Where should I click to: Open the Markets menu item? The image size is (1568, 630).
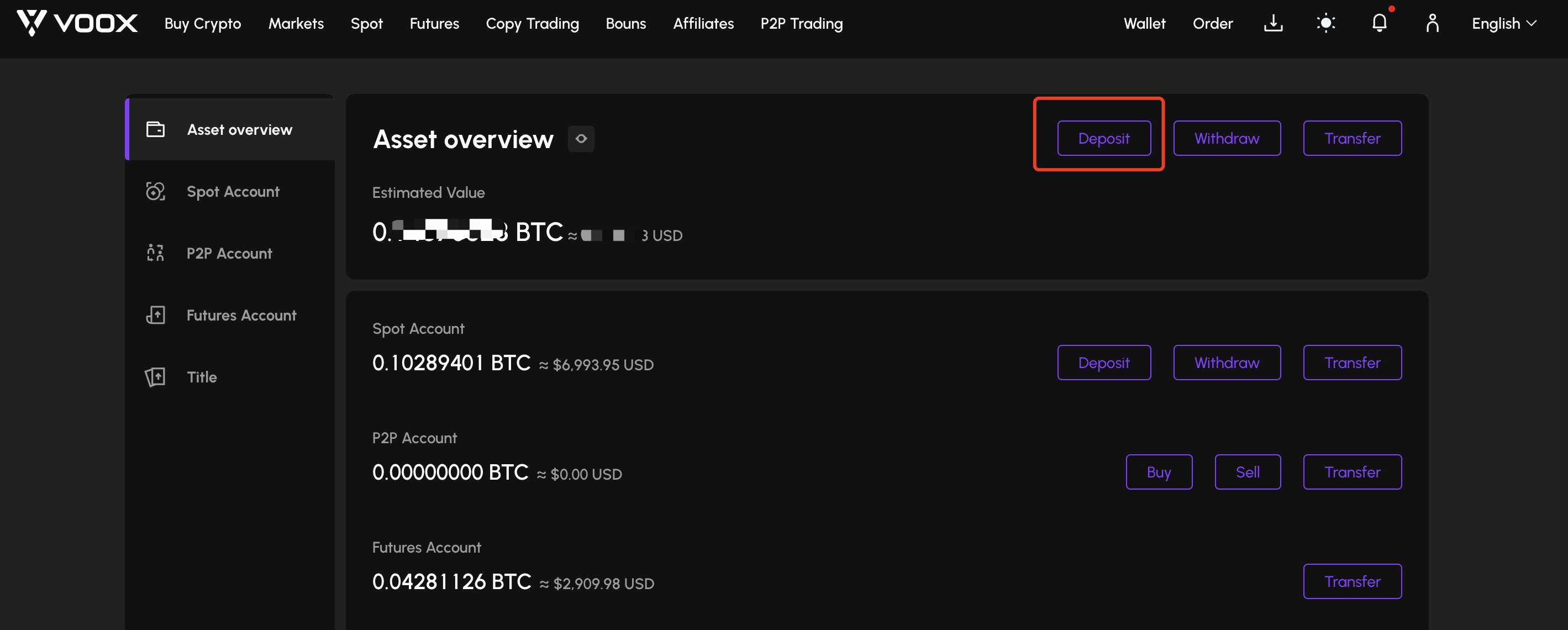click(296, 24)
